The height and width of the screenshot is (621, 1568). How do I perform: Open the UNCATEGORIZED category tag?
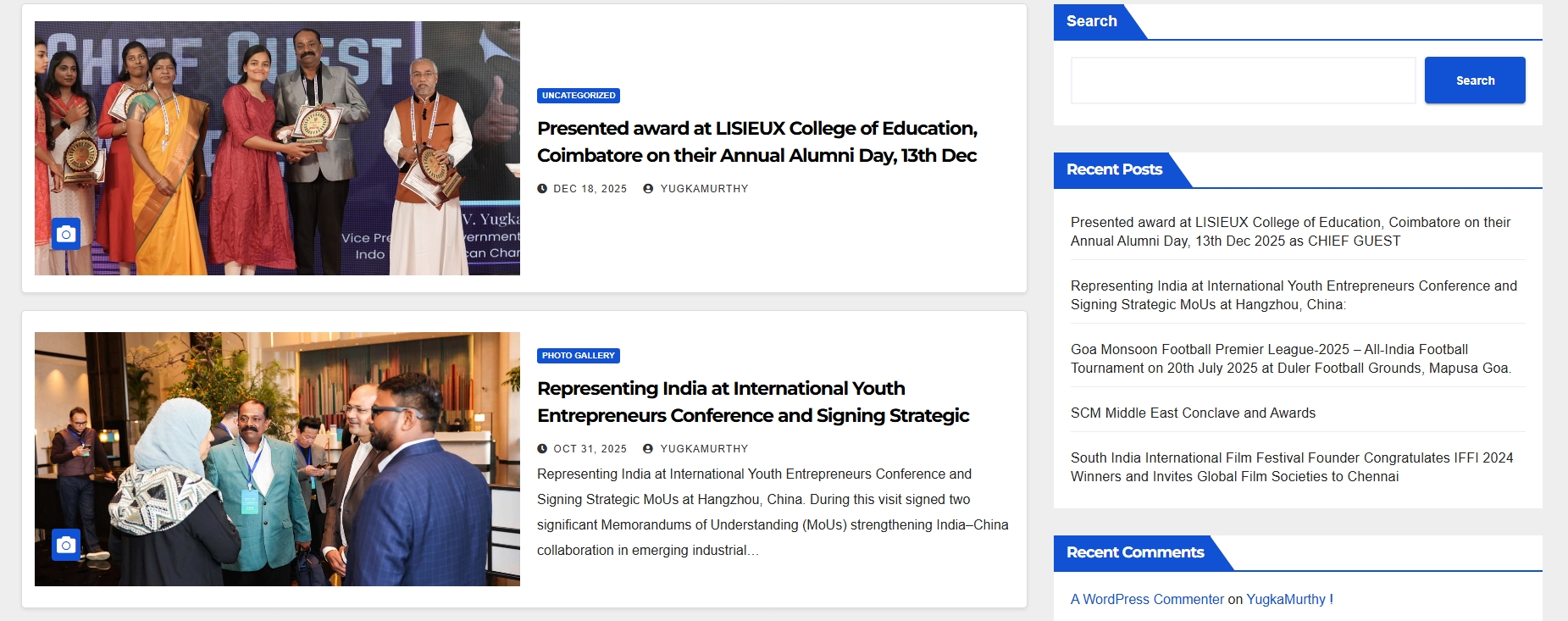(579, 96)
